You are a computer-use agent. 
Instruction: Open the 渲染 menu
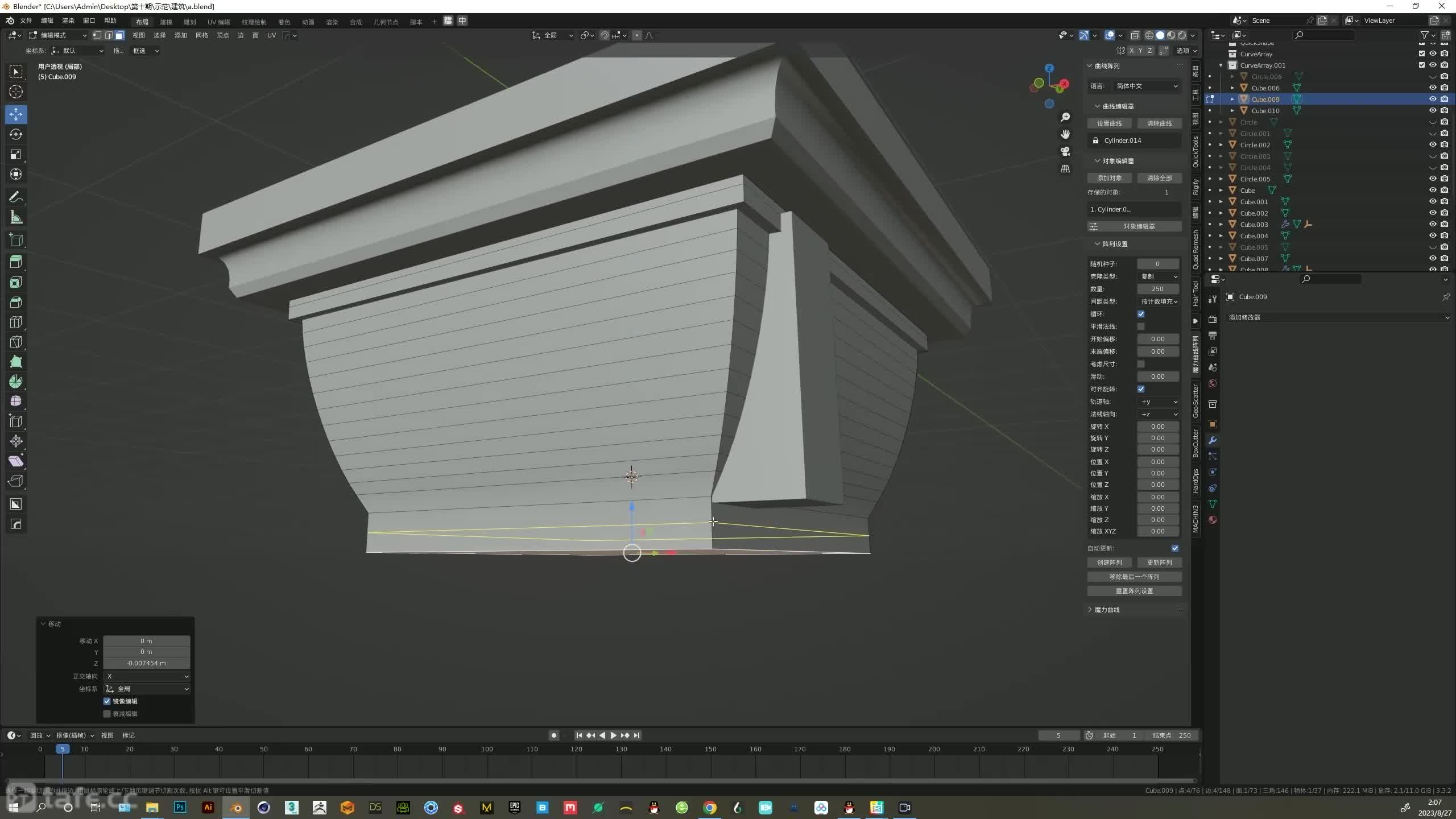68,21
